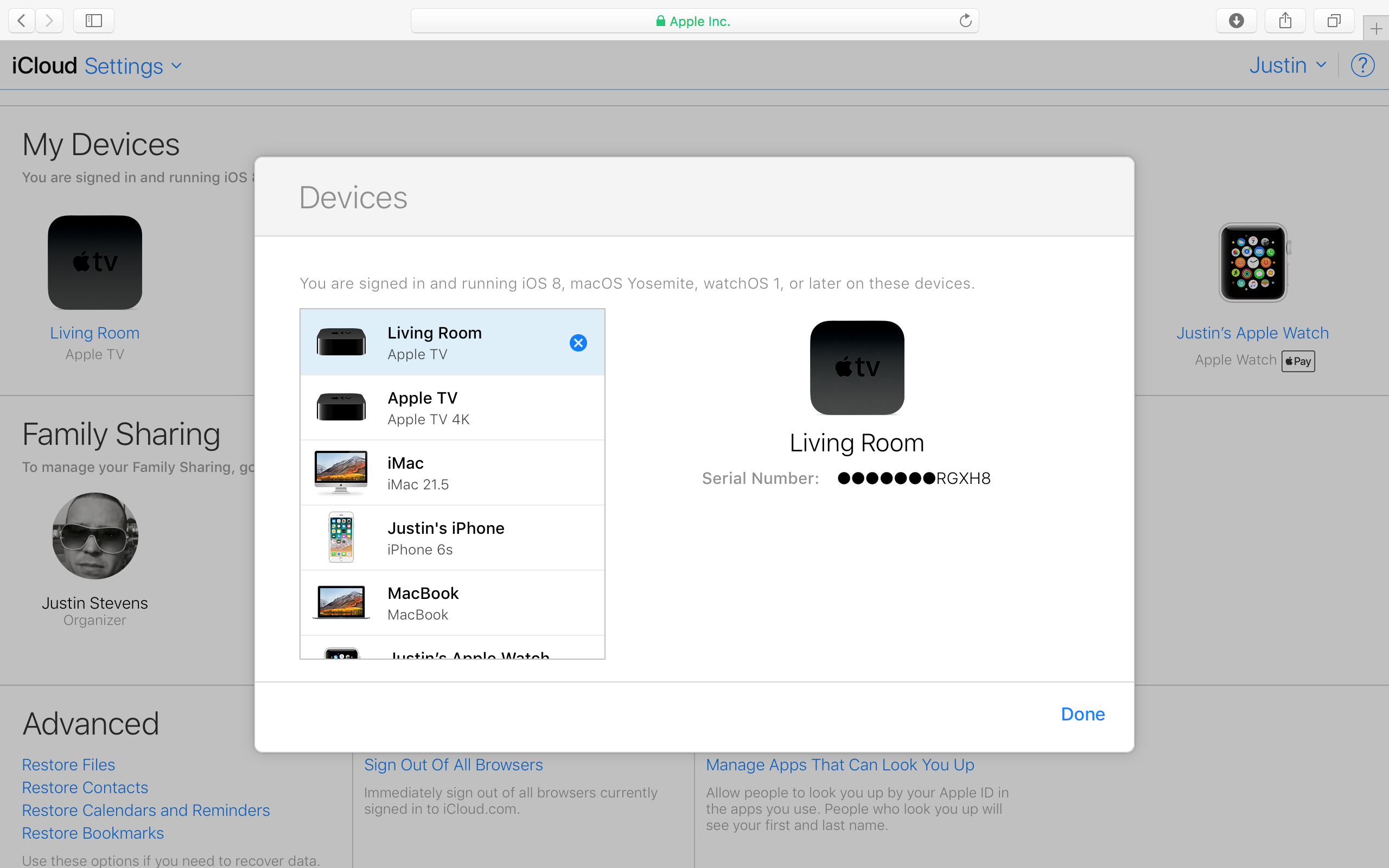Open a new tab with plus
The height and width of the screenshot is (868, 1389).
point(1377,29)
